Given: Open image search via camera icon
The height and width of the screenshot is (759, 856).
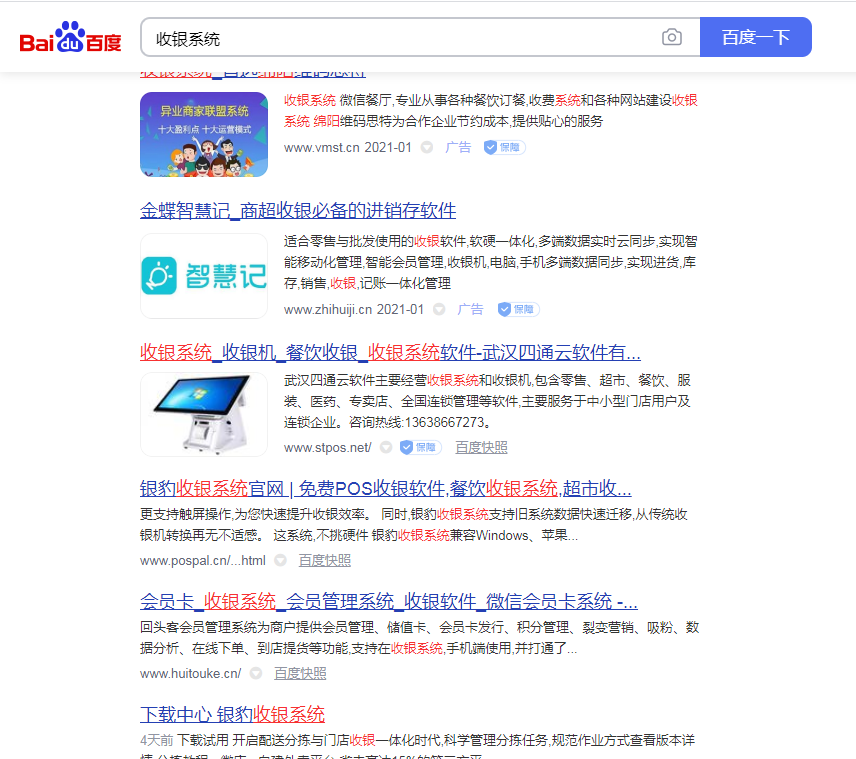Looking at the screenshot, I should [671, 37].
